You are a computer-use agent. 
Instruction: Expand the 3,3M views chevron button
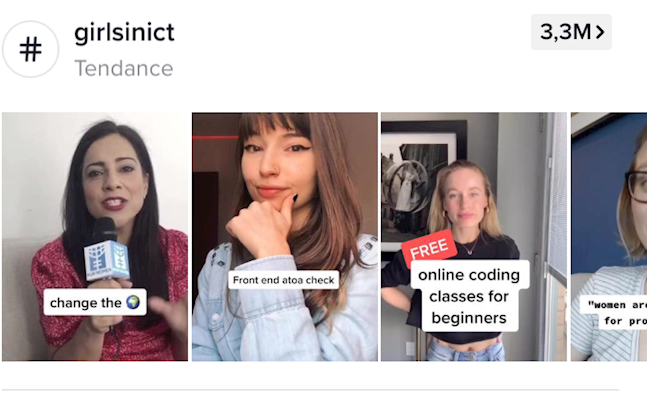pos(571,32)
